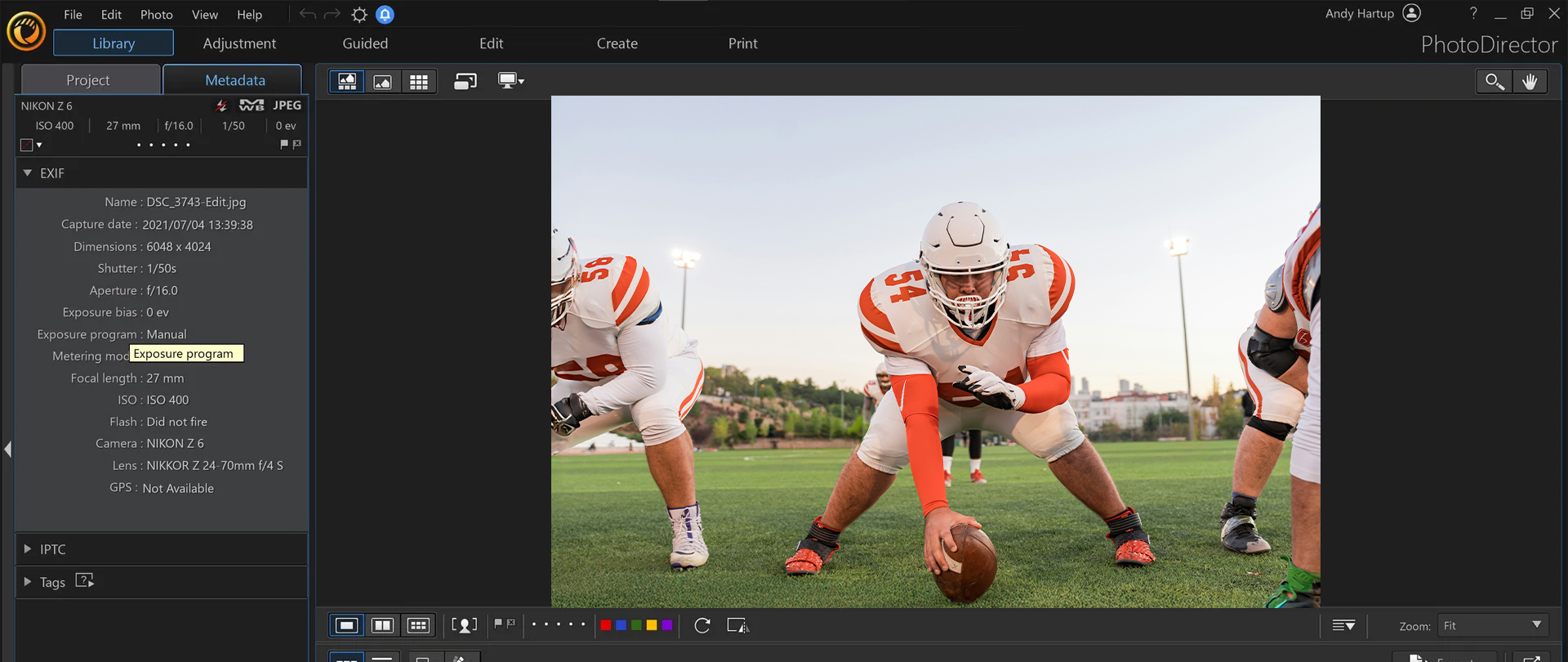
Task: Reject the photo in the bottom toolbar
Action: coord(511,624)
